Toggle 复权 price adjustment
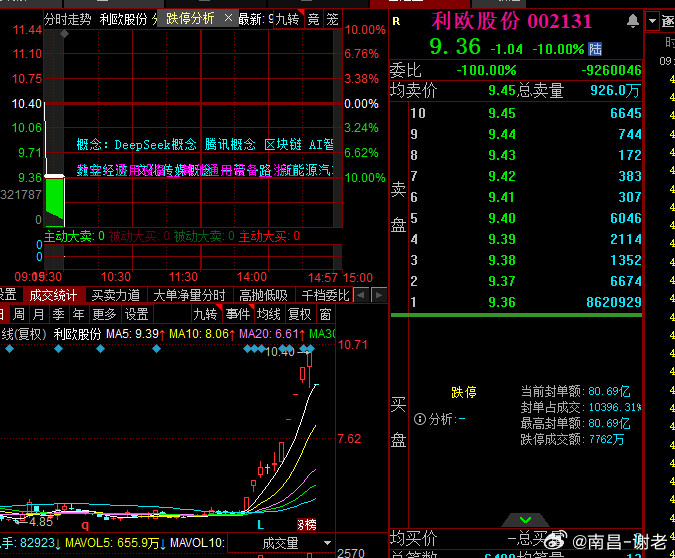 coord(300,314)
